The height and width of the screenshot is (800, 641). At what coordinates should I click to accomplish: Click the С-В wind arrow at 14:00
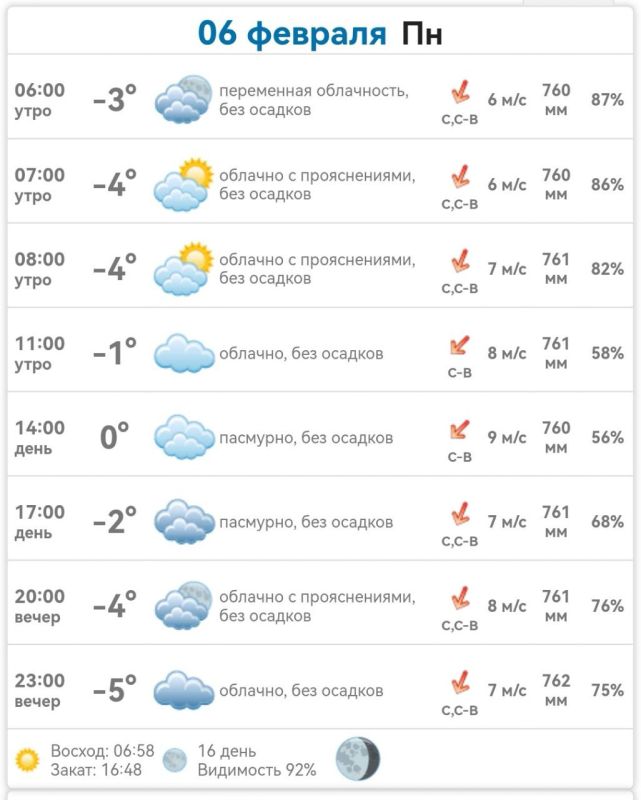(x=459, y=430)
